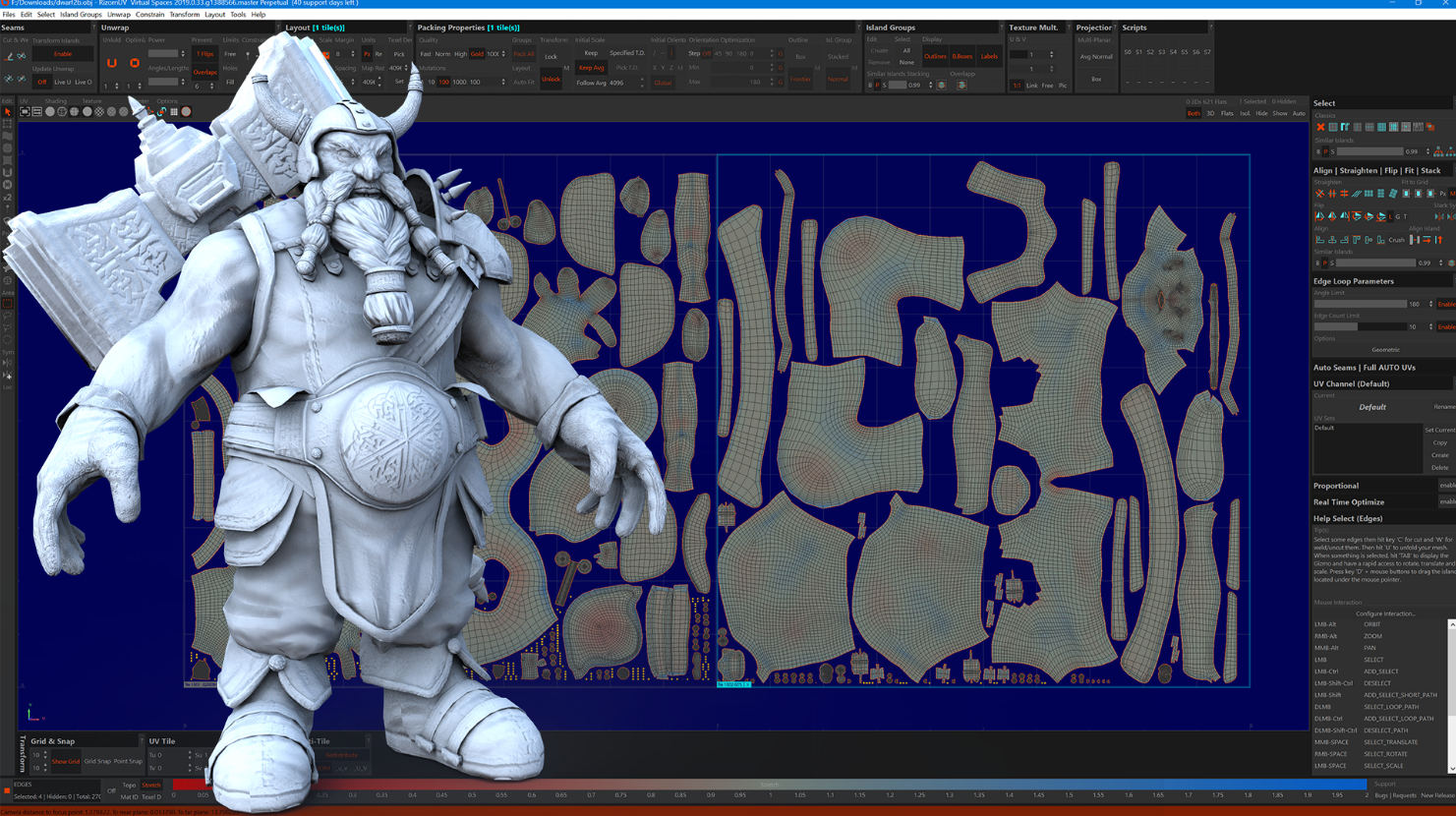Click the Similar Islands stack icon in Align panel

[1451, 262]
